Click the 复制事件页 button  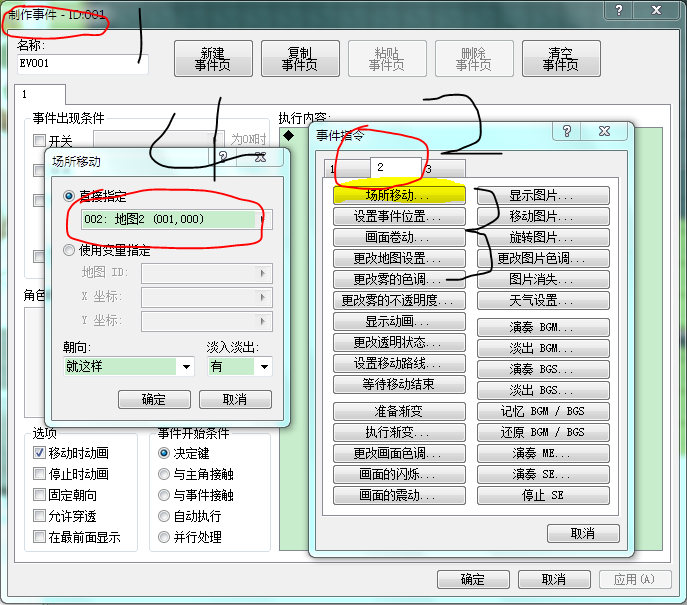[x=300, y=59]
